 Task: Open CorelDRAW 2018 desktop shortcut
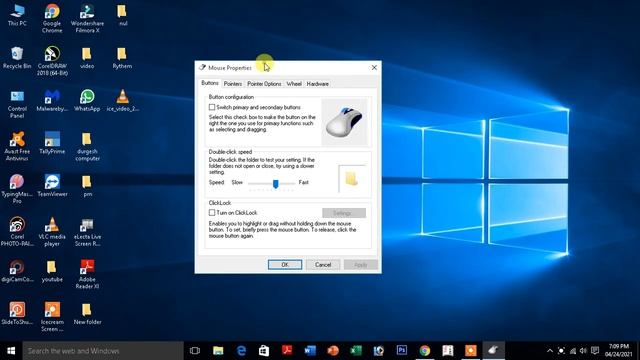(52, 61)
